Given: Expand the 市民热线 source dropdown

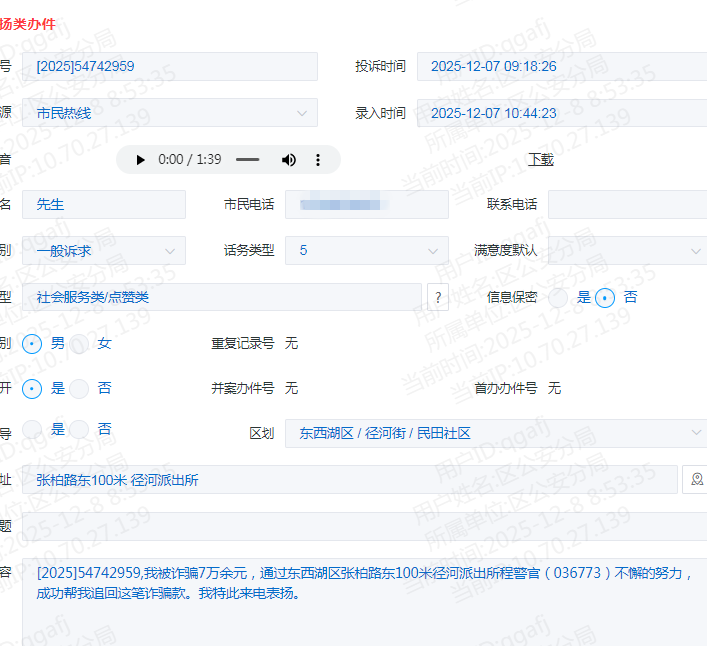Looking at the screenshot, I should 168,113.
